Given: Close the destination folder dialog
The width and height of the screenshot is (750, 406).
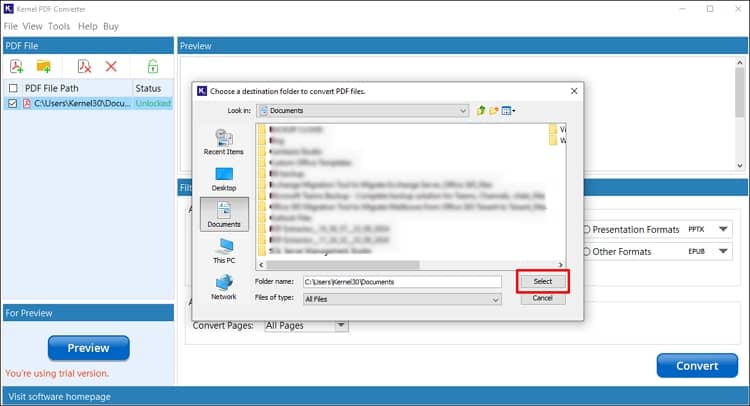Looking at the screenshot, I should [574, 91].
